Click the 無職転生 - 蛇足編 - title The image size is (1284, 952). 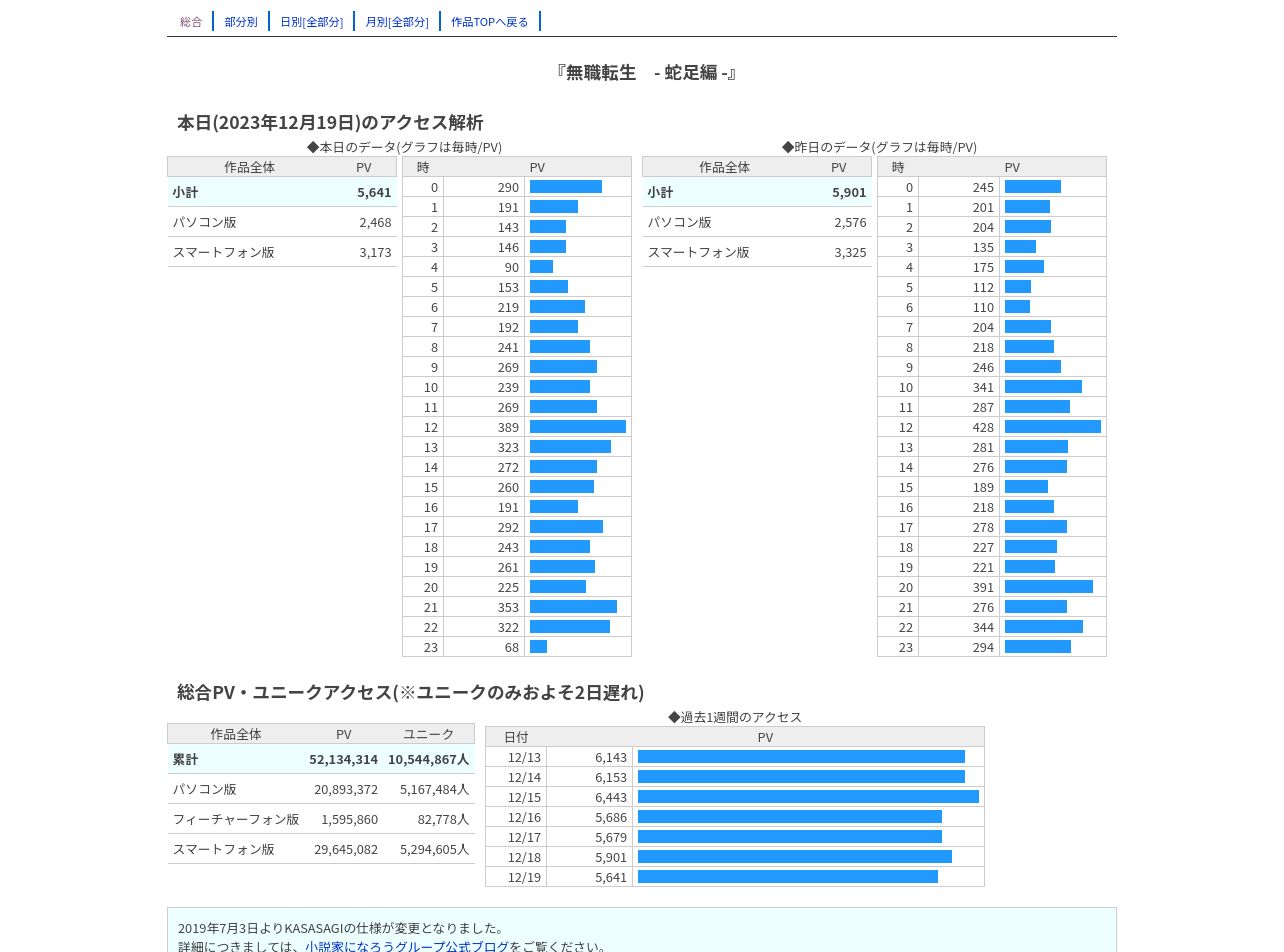pyautogui.click(x=646, y=73)
